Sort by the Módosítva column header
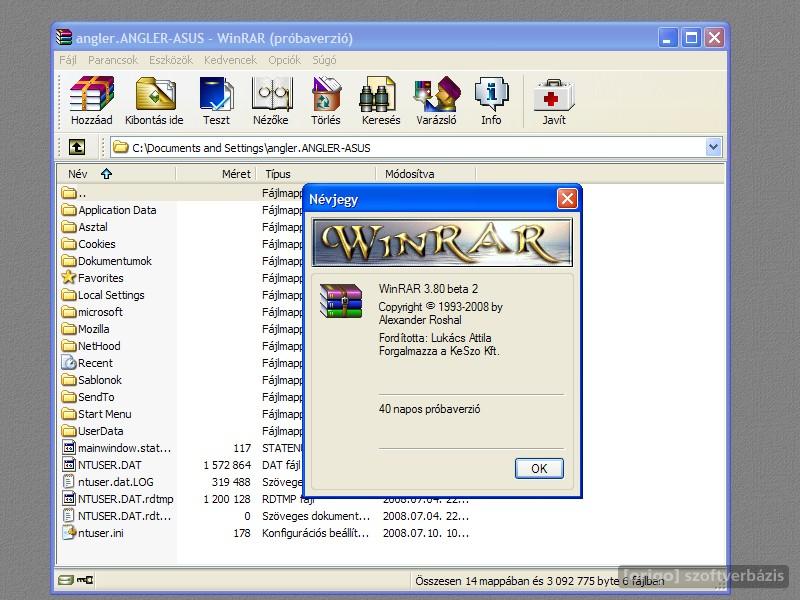The height and width of the screenshot is (600, 800). [426, 174]
